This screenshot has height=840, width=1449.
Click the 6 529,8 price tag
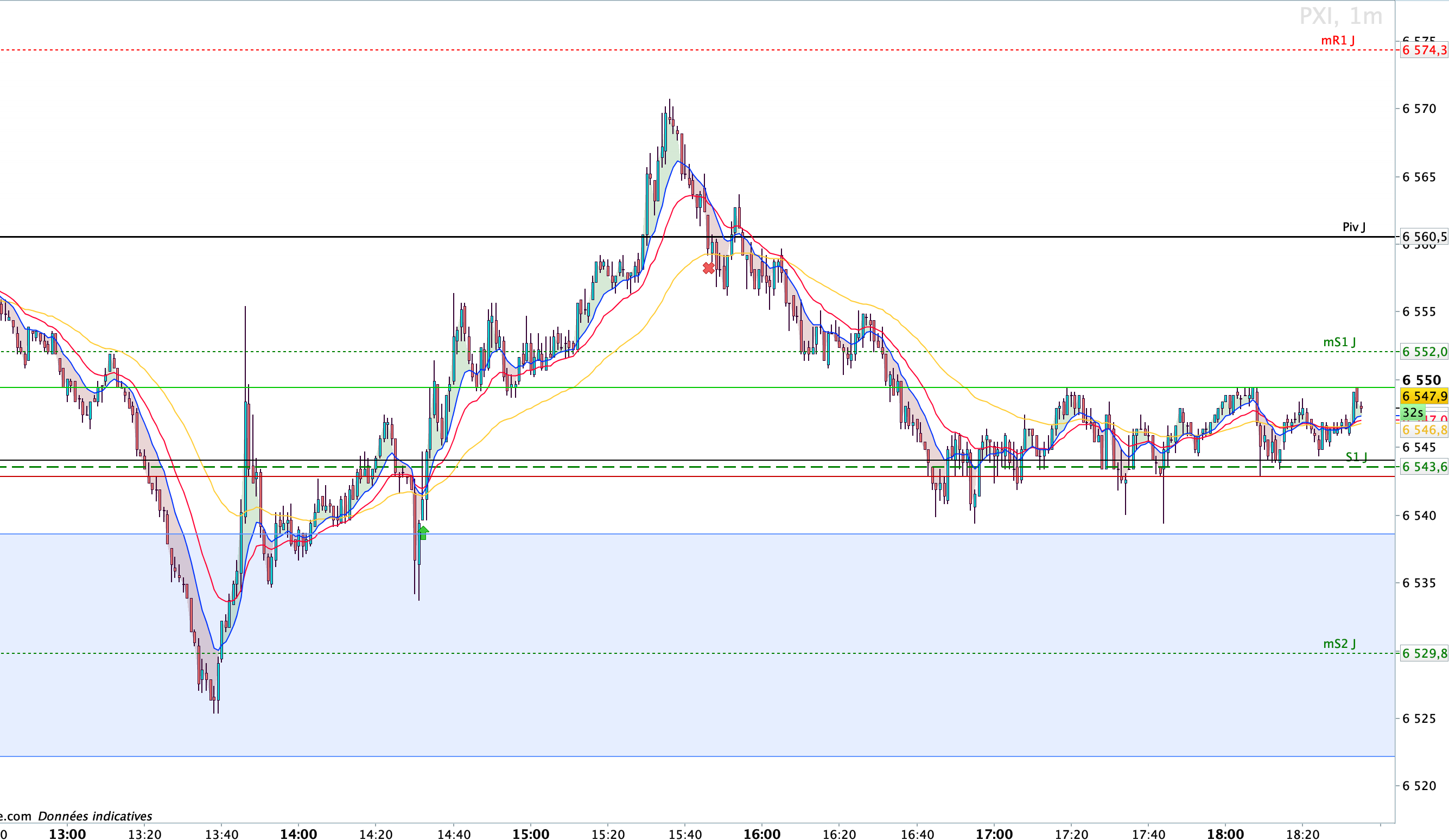click(1423, 654)
